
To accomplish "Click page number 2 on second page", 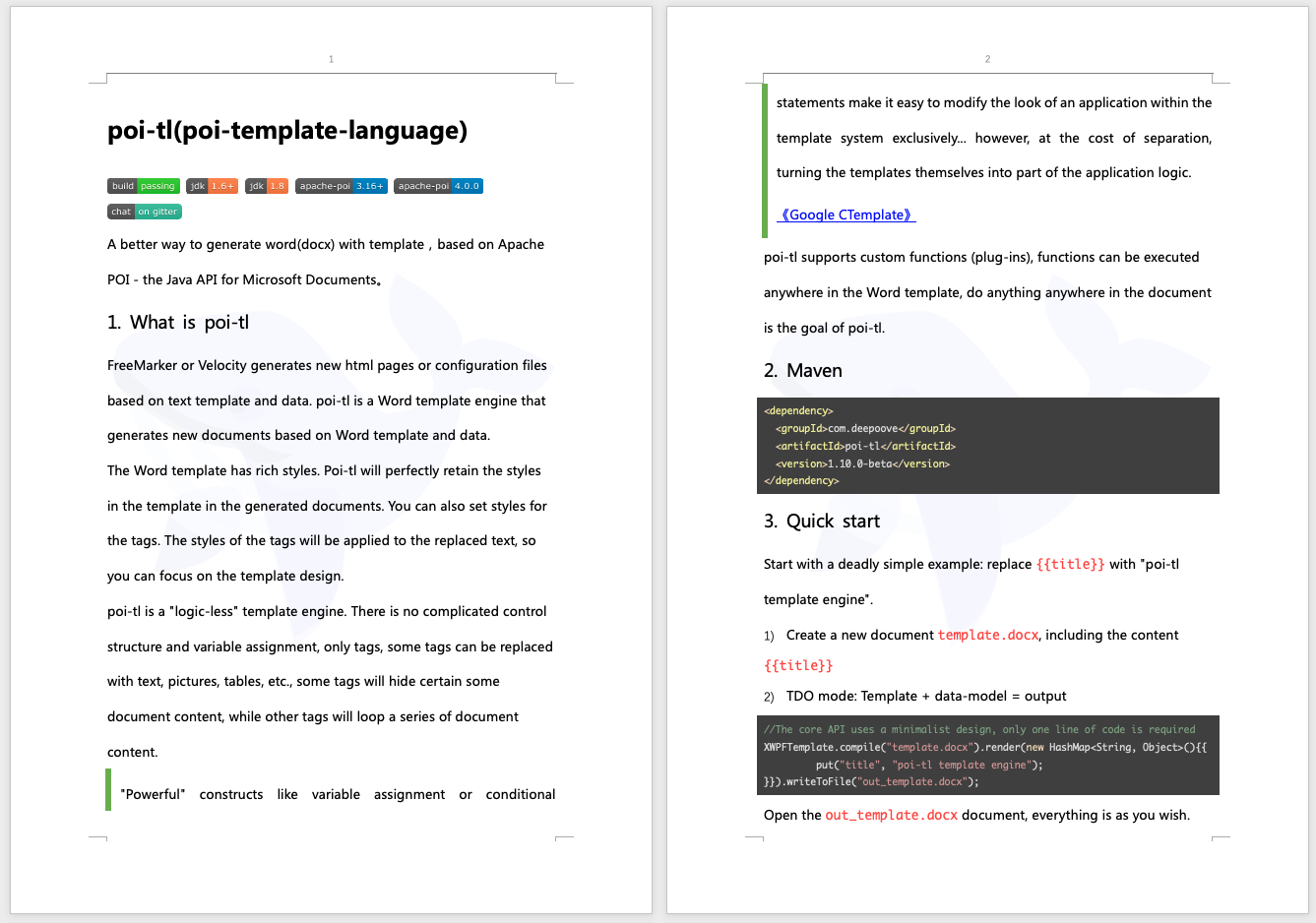I will [987, 59].
